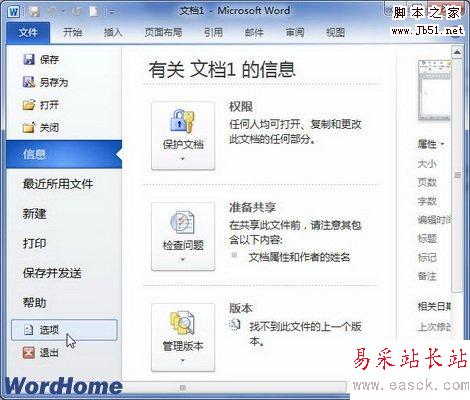Switch to the 审阅 ribbon tab
Image resolution: width=470 pixels, height=400 pixels.
[x=295, y=32]
